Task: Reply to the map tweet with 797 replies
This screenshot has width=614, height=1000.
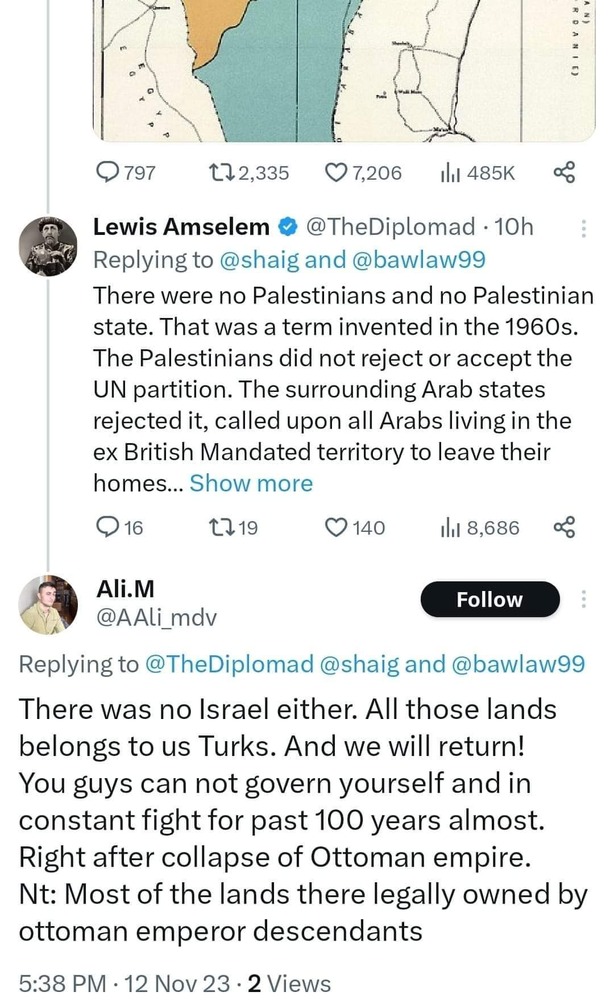Action: tap(107, 173)
